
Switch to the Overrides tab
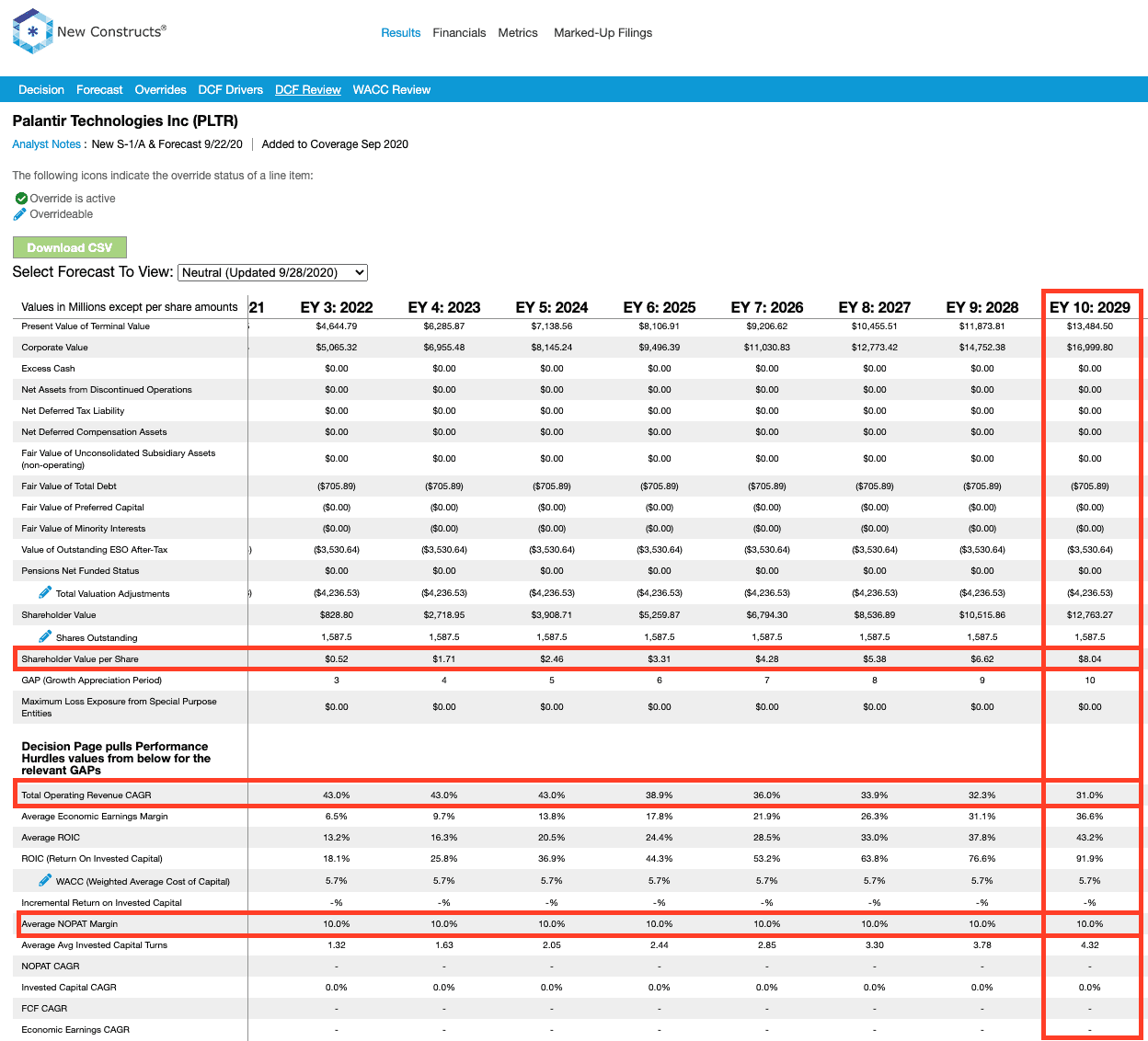pos(161,89)
